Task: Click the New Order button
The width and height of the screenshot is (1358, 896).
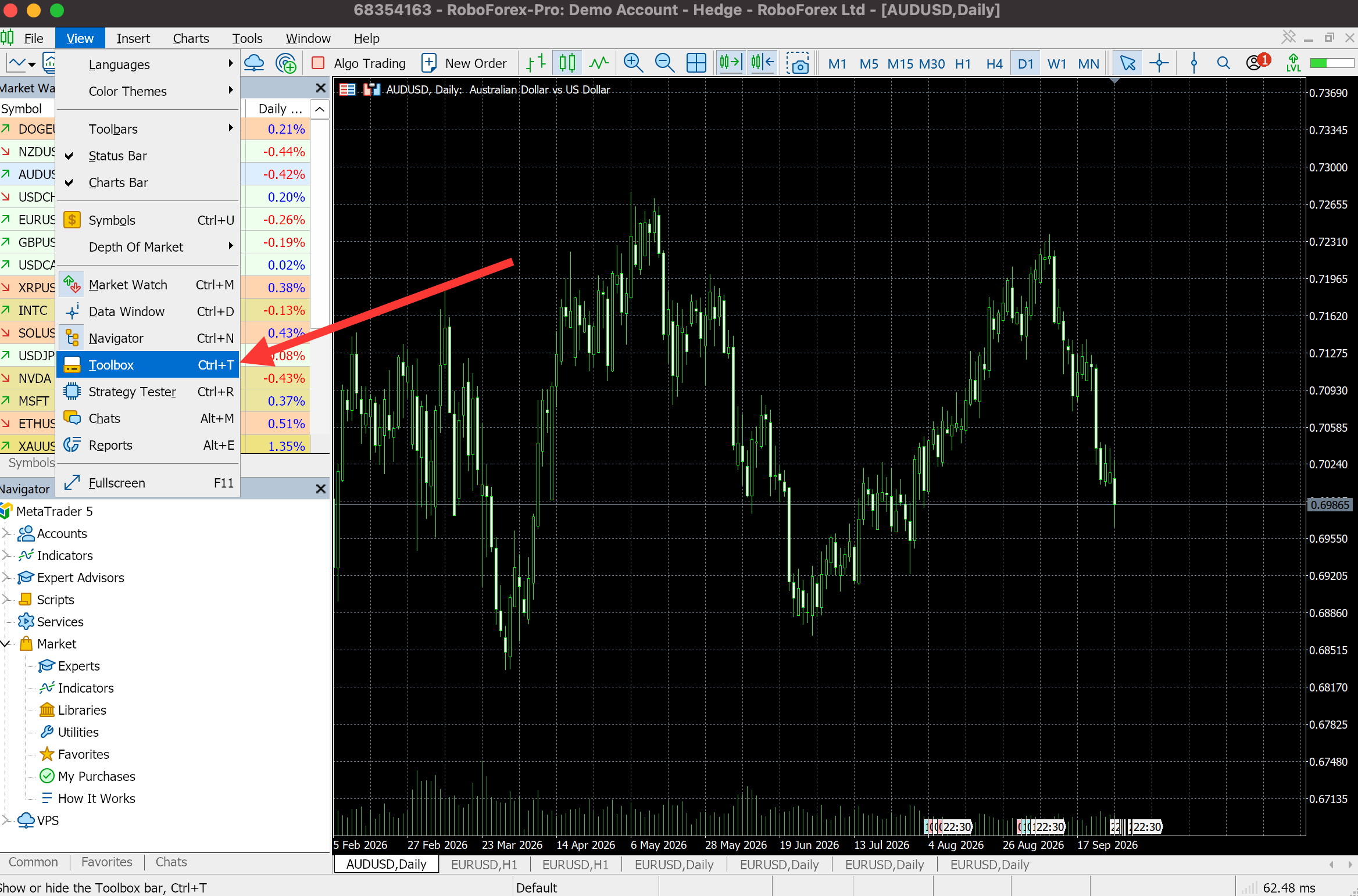Action: pos(464,63)
